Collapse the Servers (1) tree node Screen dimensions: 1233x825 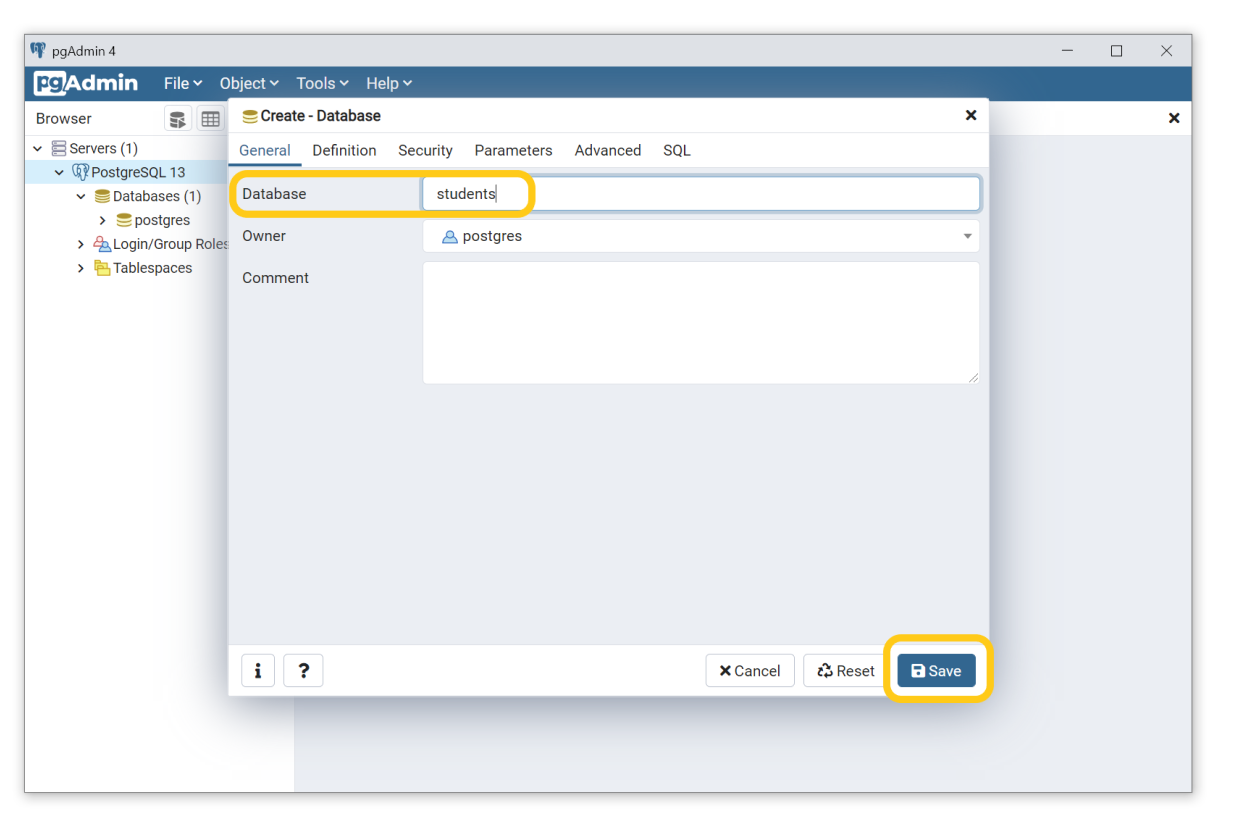point(38,148)
